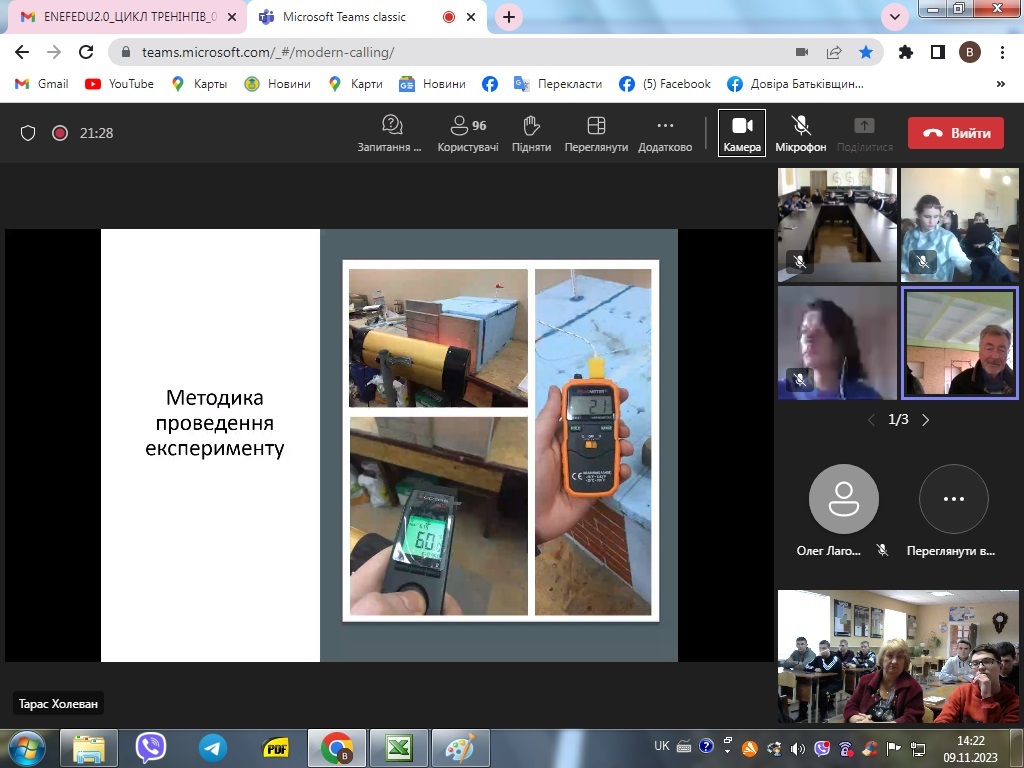Image resolution: width=1024 pixels, height=768 pixels.
Task: Click the Олег Лагод participant avatar
Action: point(843,499)
